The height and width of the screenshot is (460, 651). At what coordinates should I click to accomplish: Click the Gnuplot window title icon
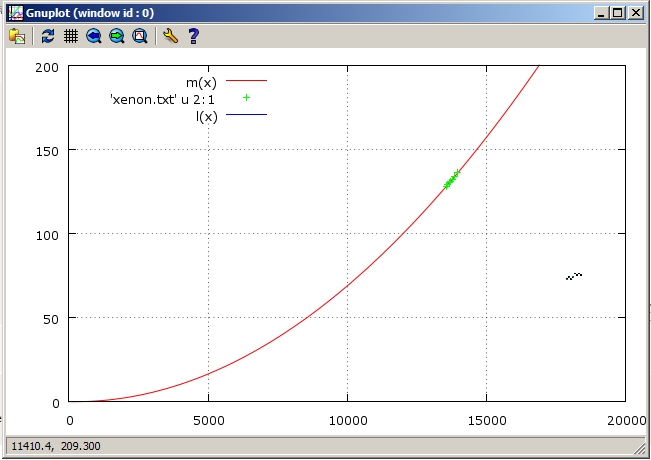pyautogui.click(x=16, y=13)
